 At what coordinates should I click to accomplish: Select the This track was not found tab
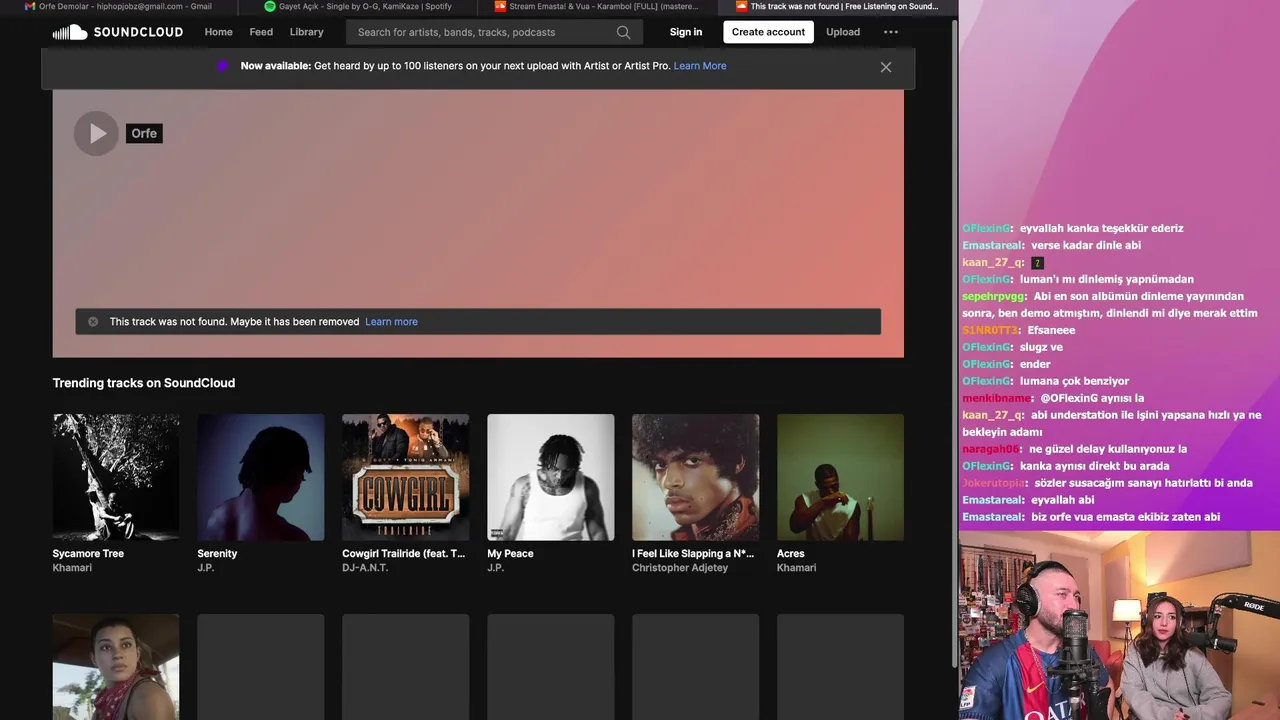[838, 6]
